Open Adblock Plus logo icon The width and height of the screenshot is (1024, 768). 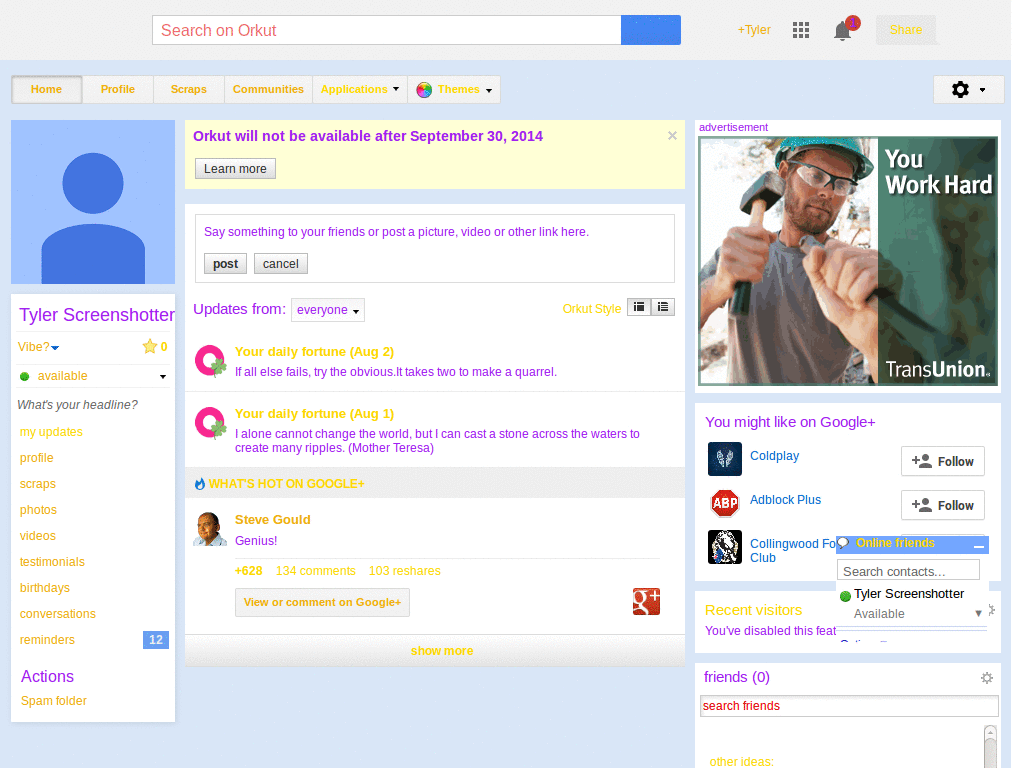pos(725,503)
